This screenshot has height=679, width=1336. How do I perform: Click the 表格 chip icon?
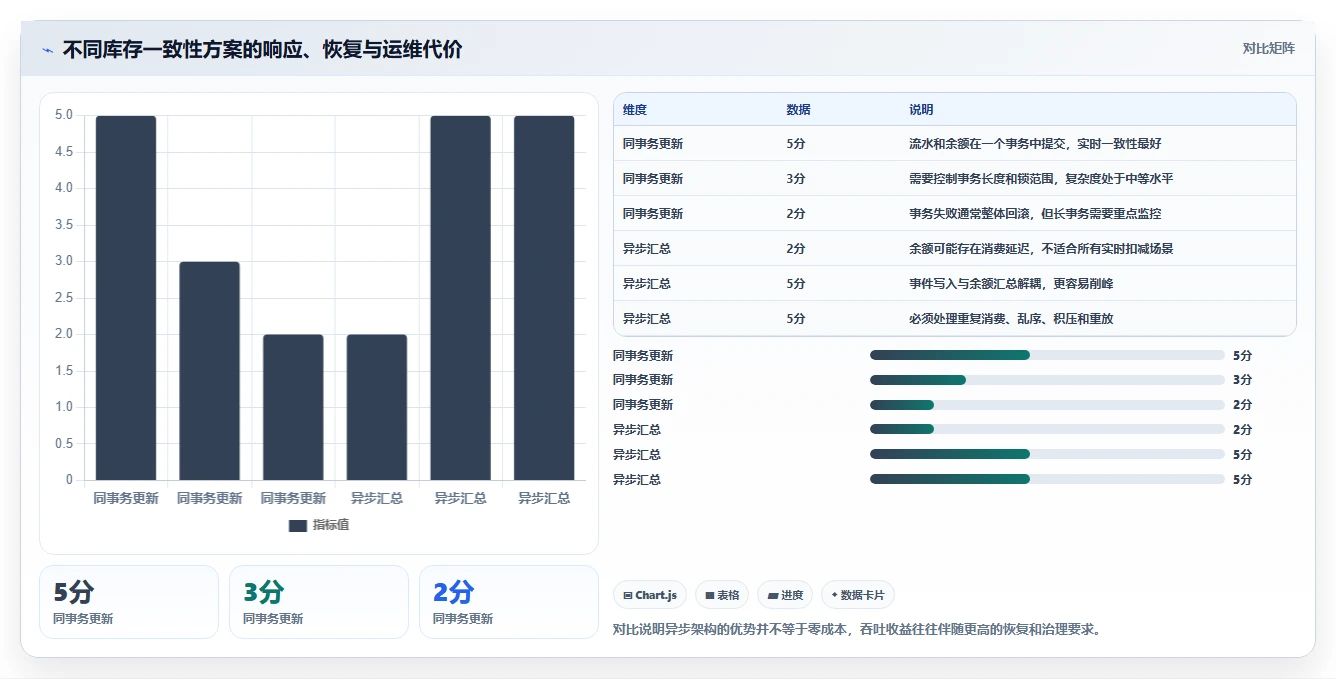(709, 596)
